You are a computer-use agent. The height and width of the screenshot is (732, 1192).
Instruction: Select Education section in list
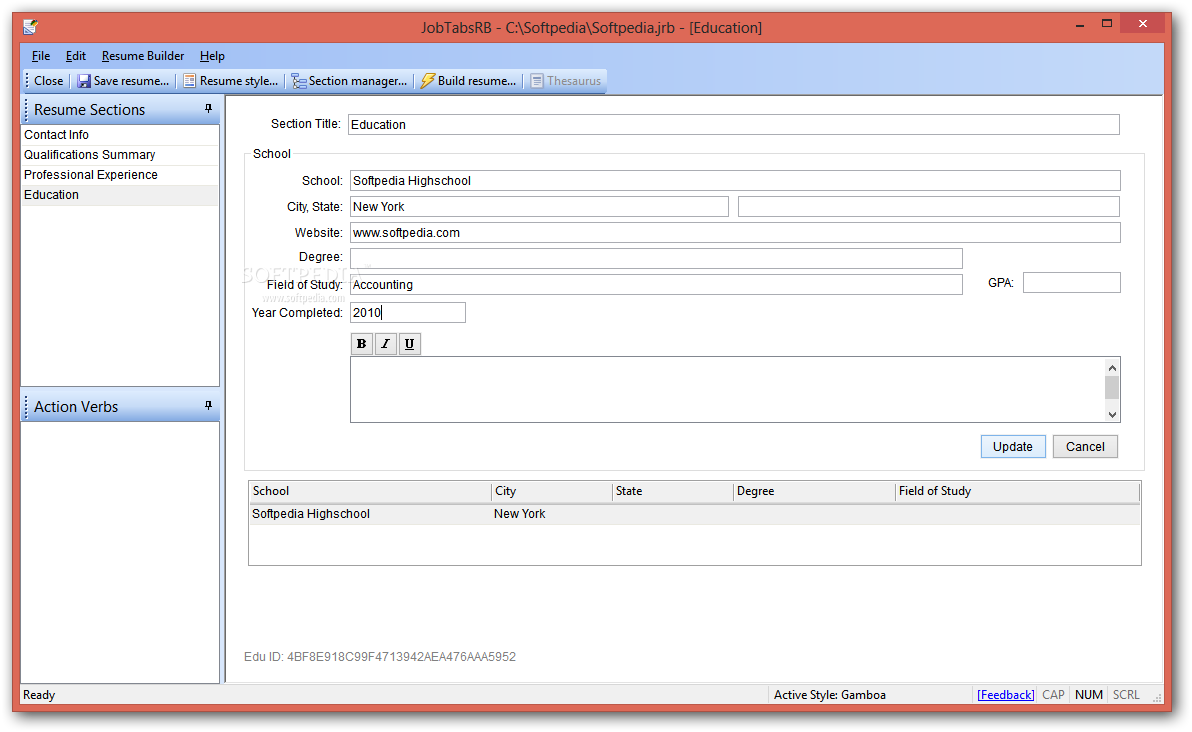point(119,195)
